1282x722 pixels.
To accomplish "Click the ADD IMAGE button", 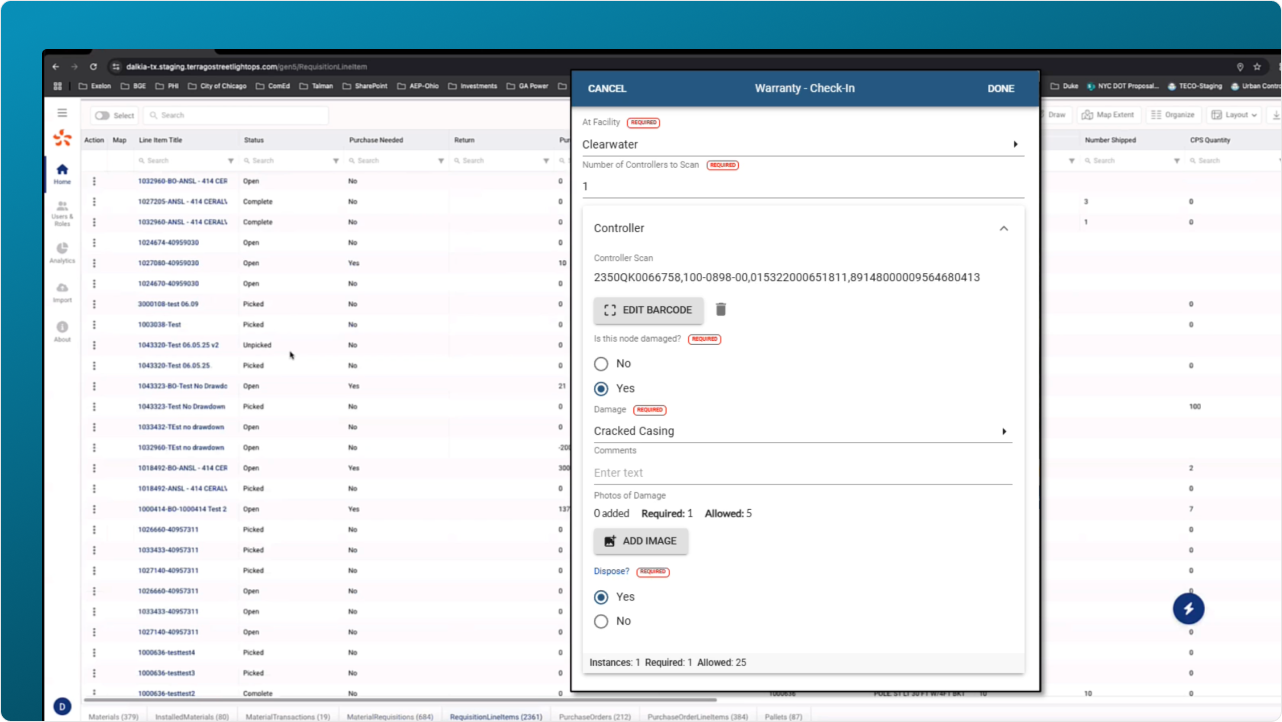I will [x=641, y=541].
